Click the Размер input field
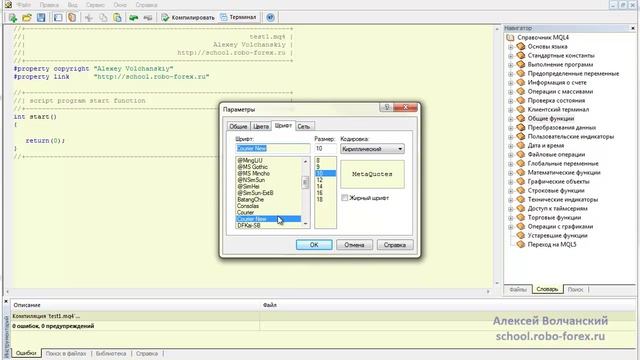 tap(325, 149)
